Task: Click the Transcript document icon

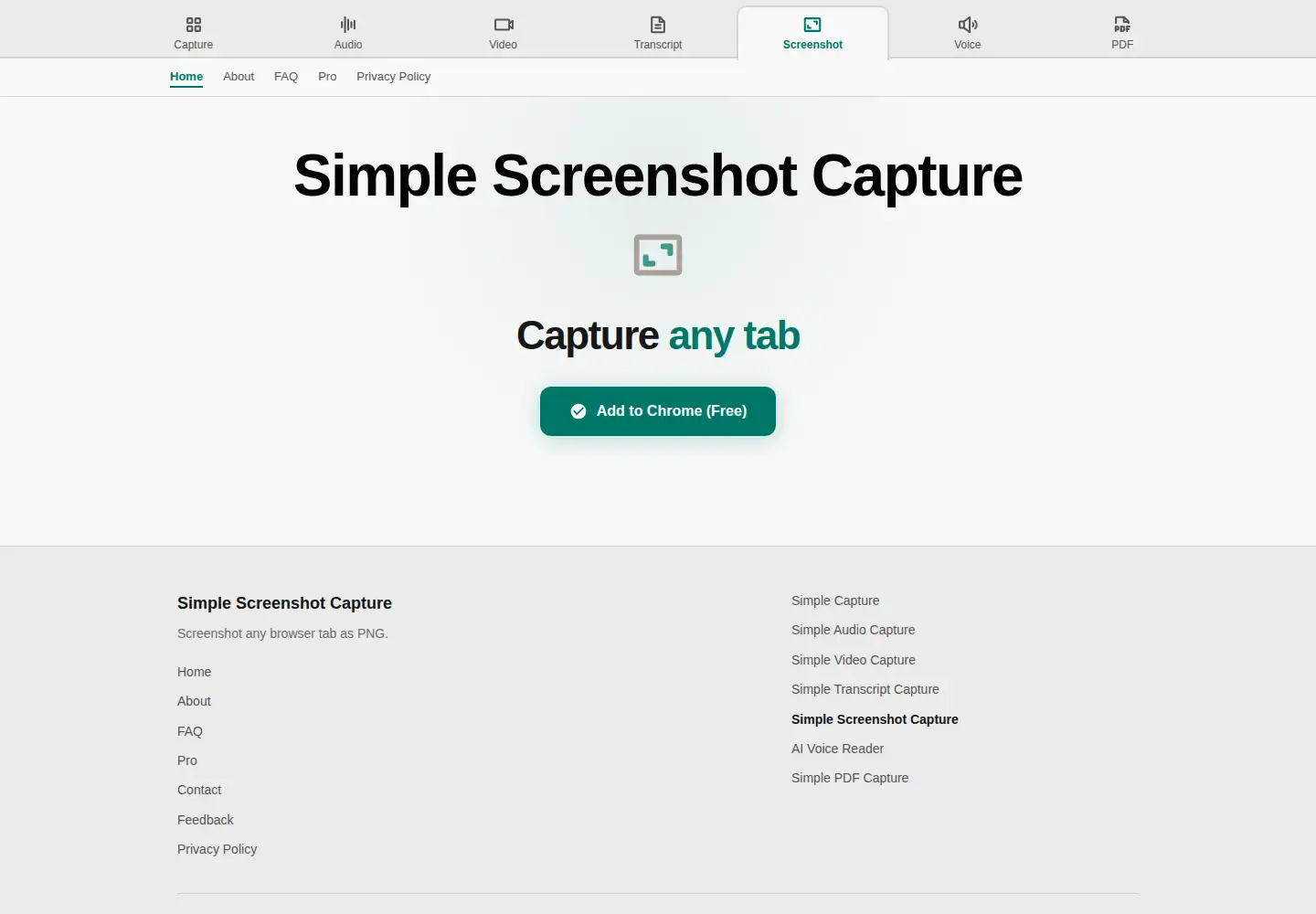Action: (x=658, y=25)
